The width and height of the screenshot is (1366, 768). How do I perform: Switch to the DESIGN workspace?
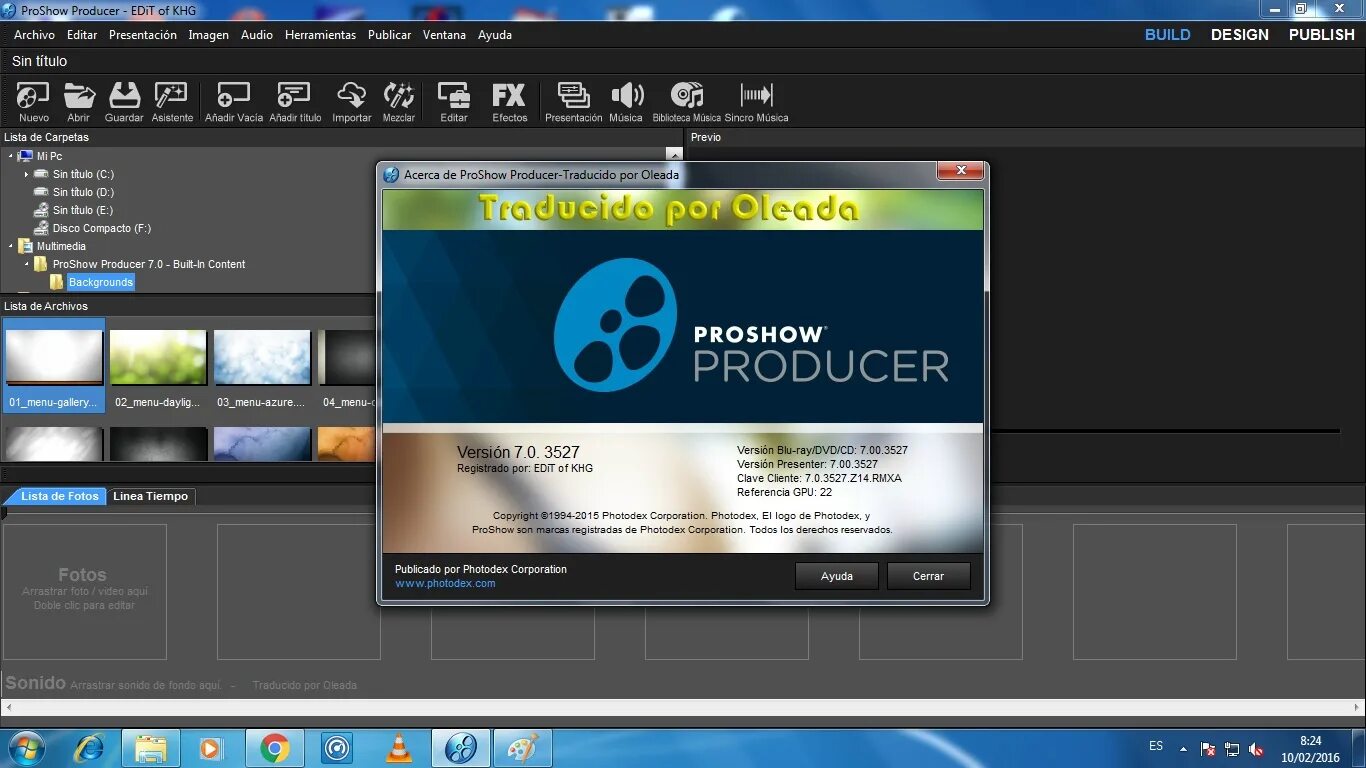1240,34
